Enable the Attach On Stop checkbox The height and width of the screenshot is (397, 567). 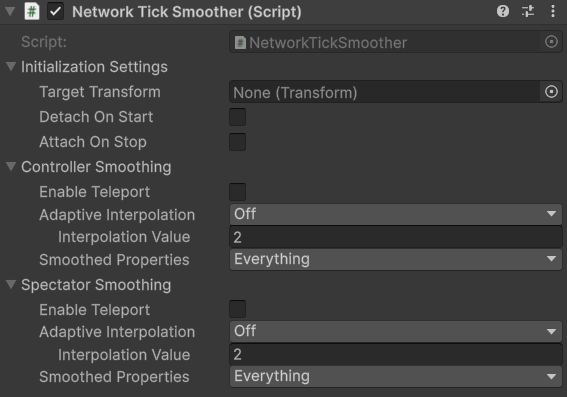coord(238,142)
